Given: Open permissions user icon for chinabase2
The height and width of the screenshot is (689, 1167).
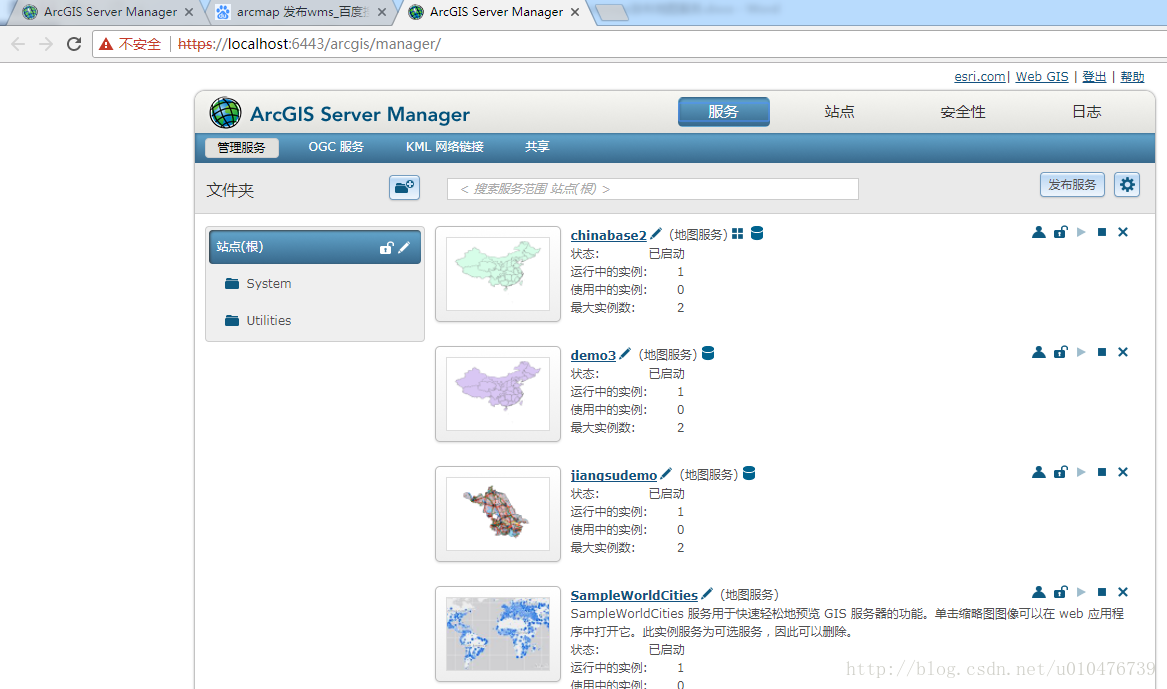Looking at the screenshot, I should [1039, 232].
